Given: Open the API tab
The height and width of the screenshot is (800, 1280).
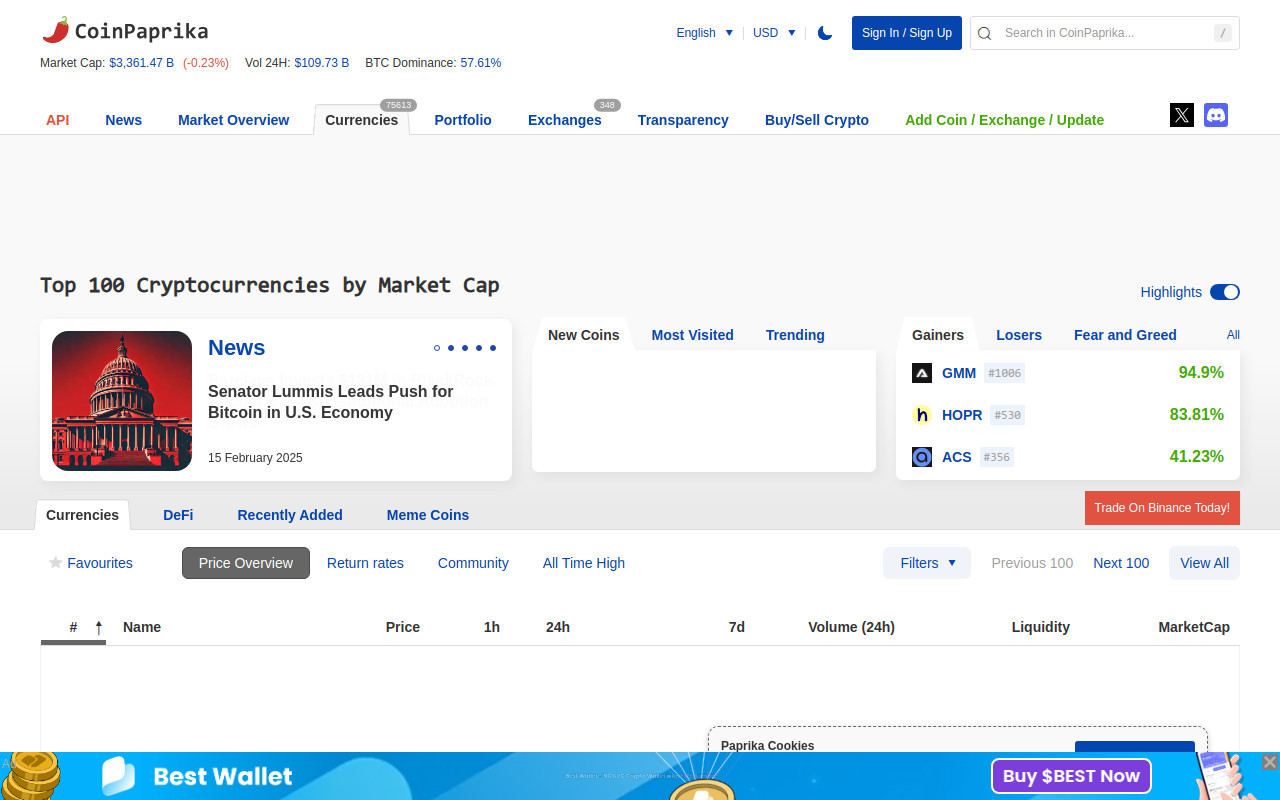Looking at the screenshot, I should coord(58,120).
